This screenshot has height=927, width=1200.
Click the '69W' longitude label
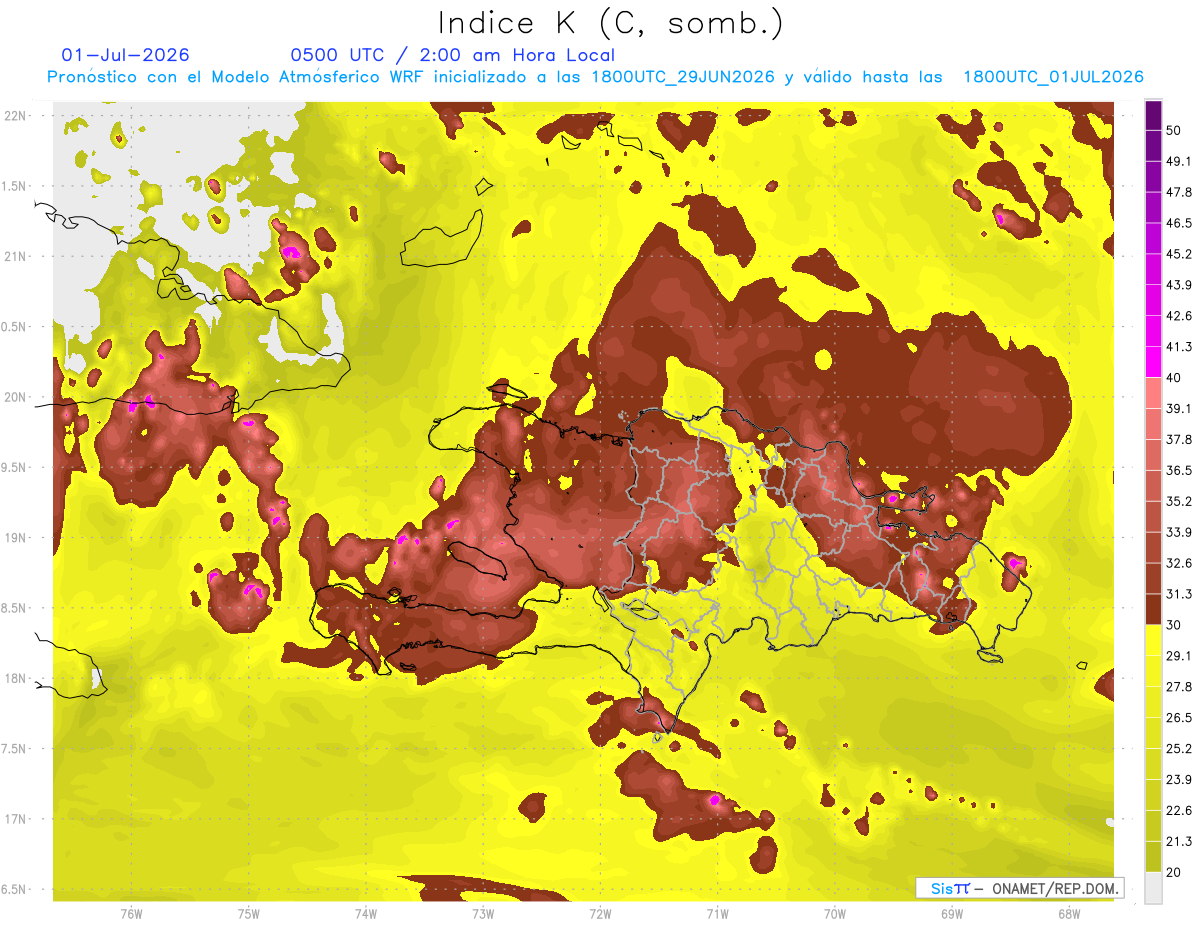click(952, 914)
